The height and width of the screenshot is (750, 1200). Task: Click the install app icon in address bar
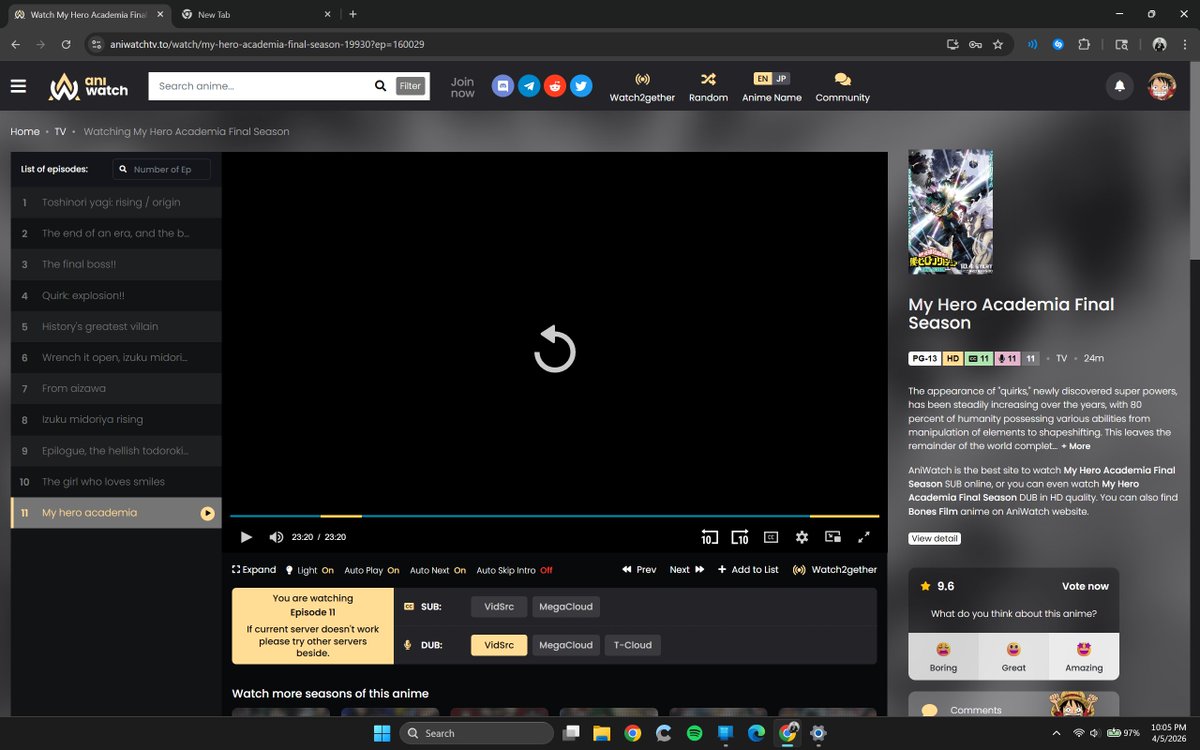pyautogui.click(x=952, y=44)
